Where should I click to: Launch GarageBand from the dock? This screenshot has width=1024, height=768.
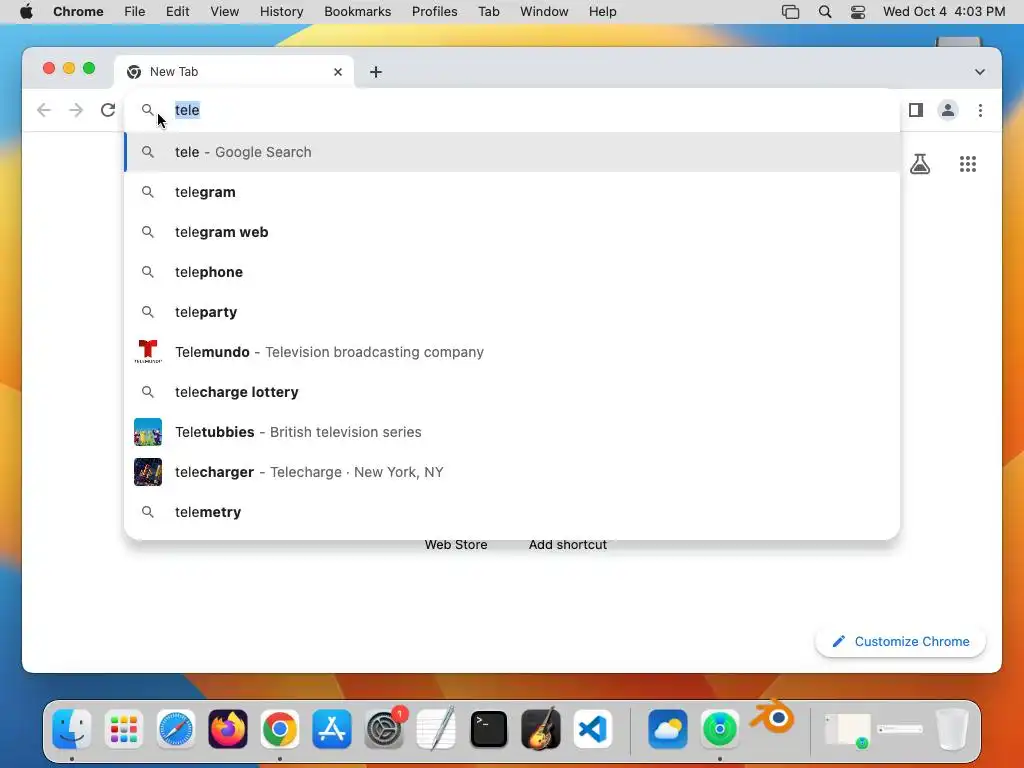point(541,729)
